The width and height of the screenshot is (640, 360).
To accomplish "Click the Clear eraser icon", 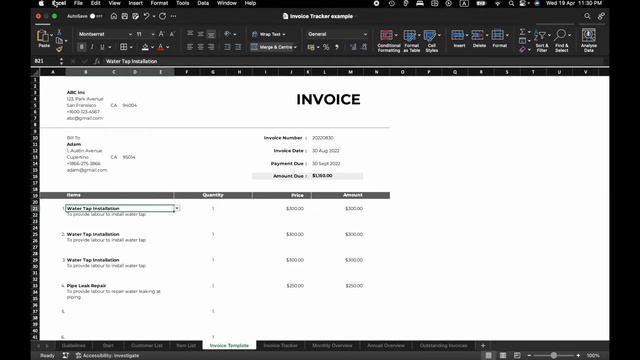I will pyautogui.click(x=522, y=50).
